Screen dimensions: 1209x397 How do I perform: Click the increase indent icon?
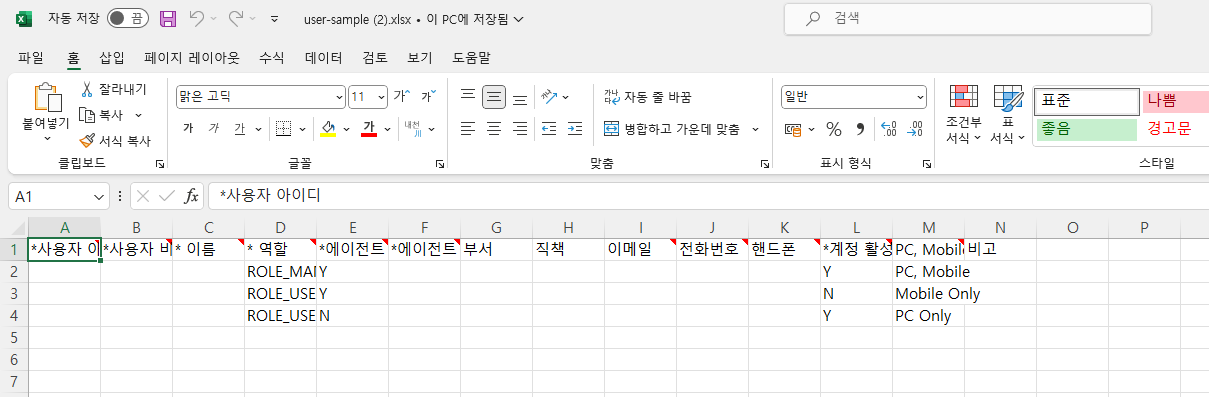tap(574, 128)
